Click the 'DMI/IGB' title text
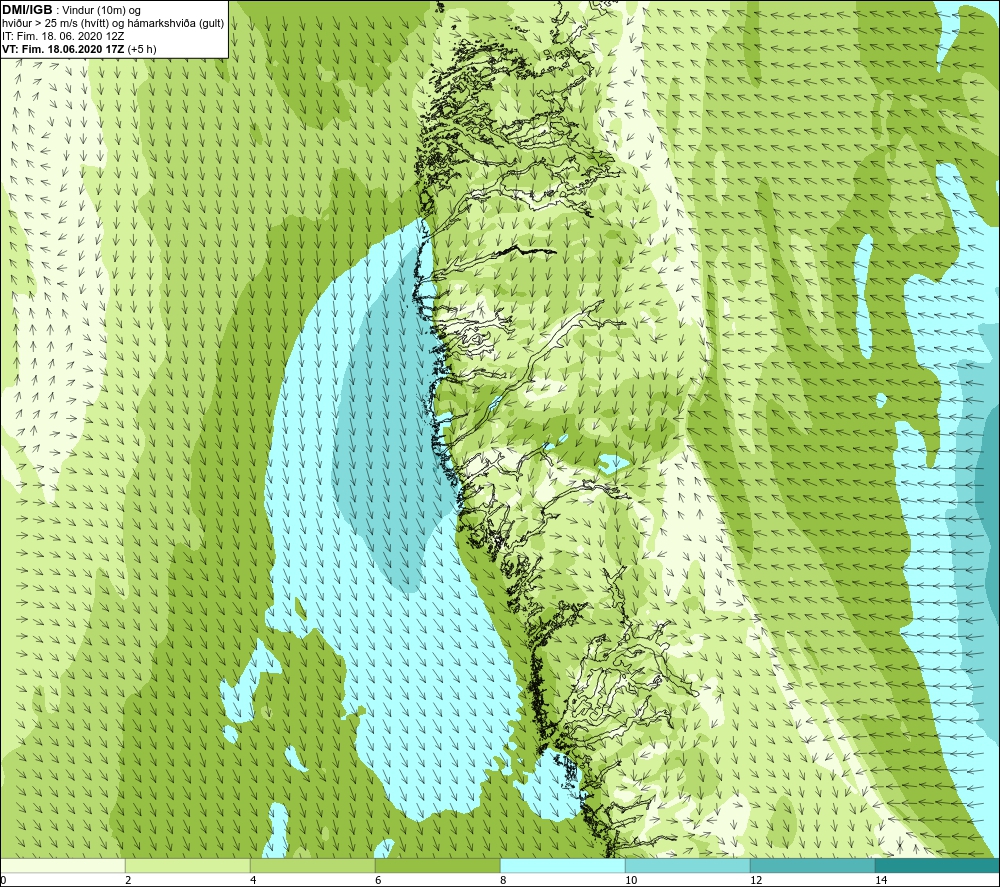The width and height of the screenshot is (1000, 887). click(x=27, y=10)
